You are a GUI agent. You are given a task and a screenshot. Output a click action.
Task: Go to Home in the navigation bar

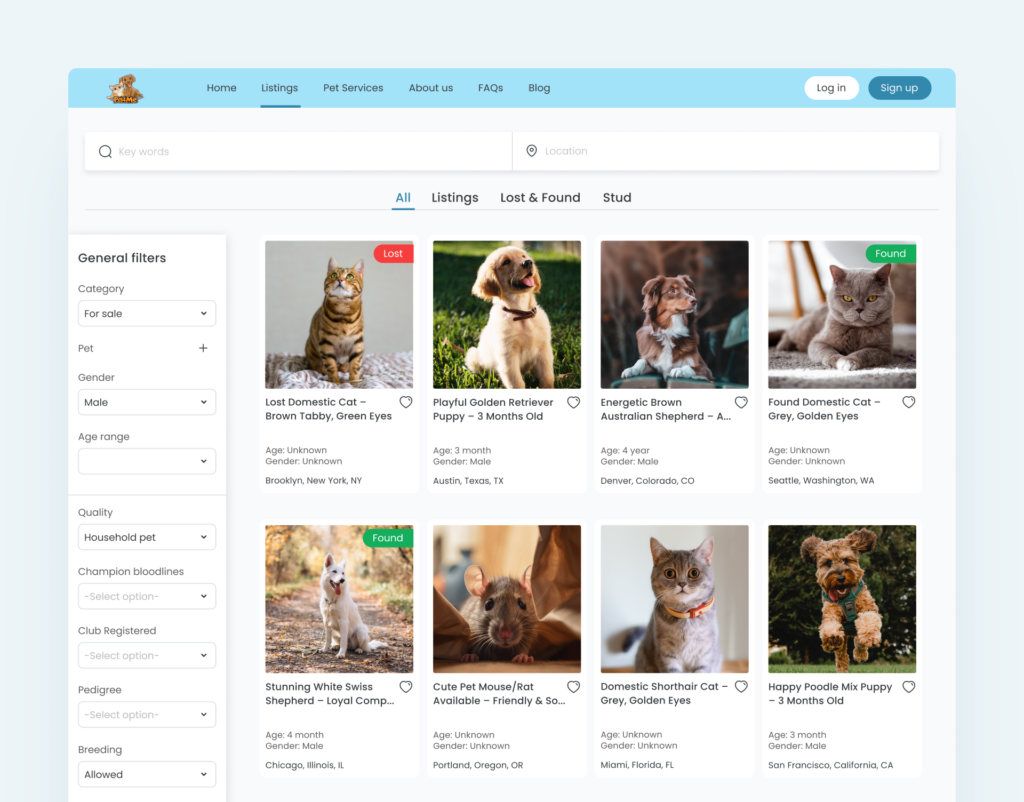point(221,88)
